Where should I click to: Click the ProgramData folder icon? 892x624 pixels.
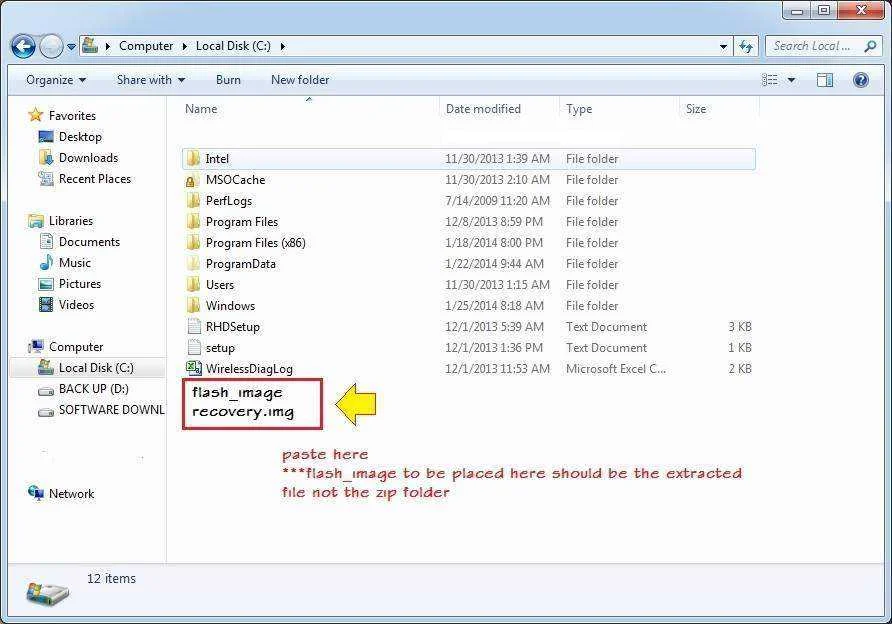pyautogui.click(x=193, y=264)
